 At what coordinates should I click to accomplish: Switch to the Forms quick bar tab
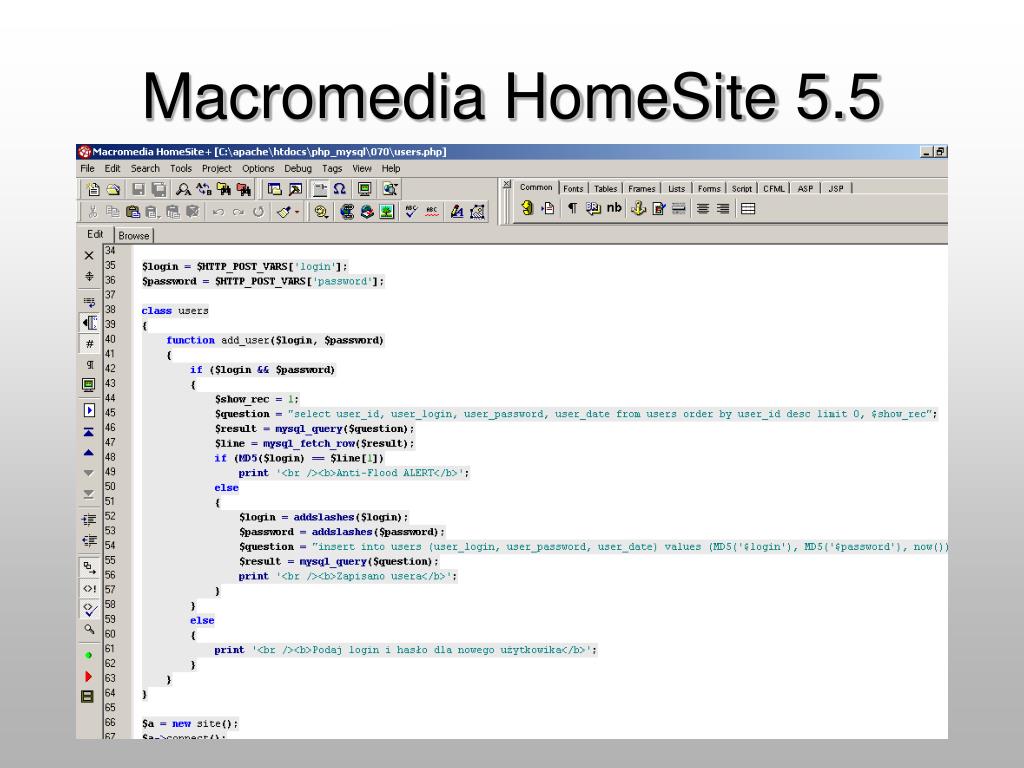click(709, 189)
